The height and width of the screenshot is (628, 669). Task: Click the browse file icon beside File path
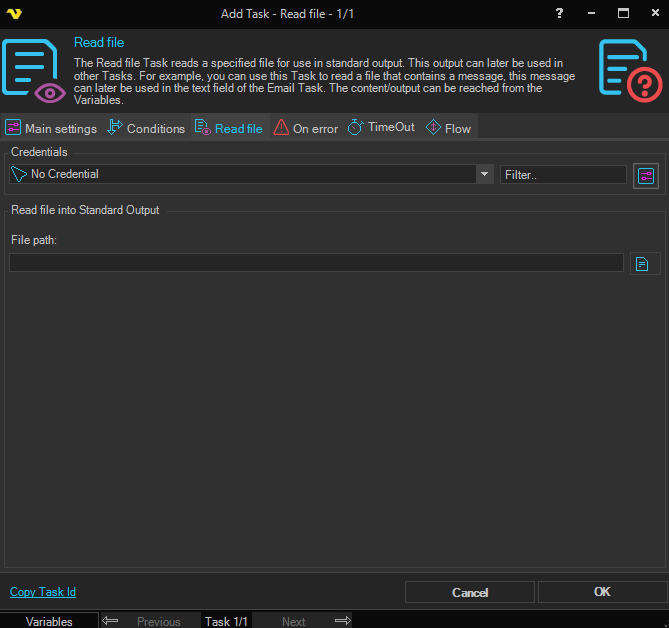click(644, 264)
